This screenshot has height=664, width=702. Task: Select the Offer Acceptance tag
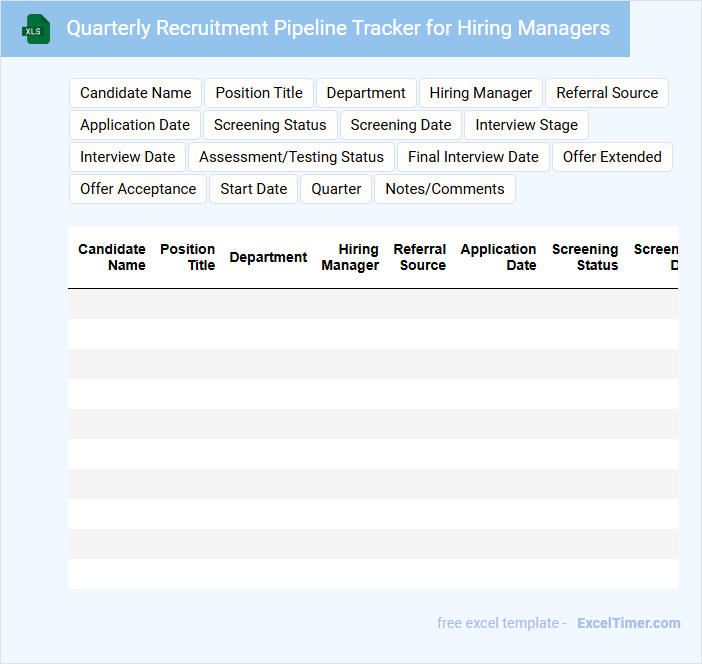(138, 189)
